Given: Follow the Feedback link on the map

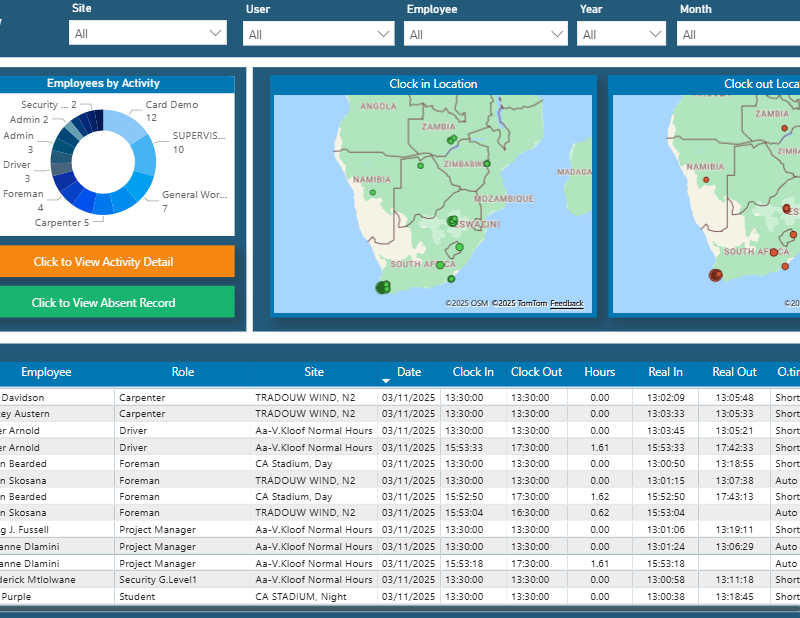Looking at the screenshot, I should pyautogui.click(x=566, y=303).
